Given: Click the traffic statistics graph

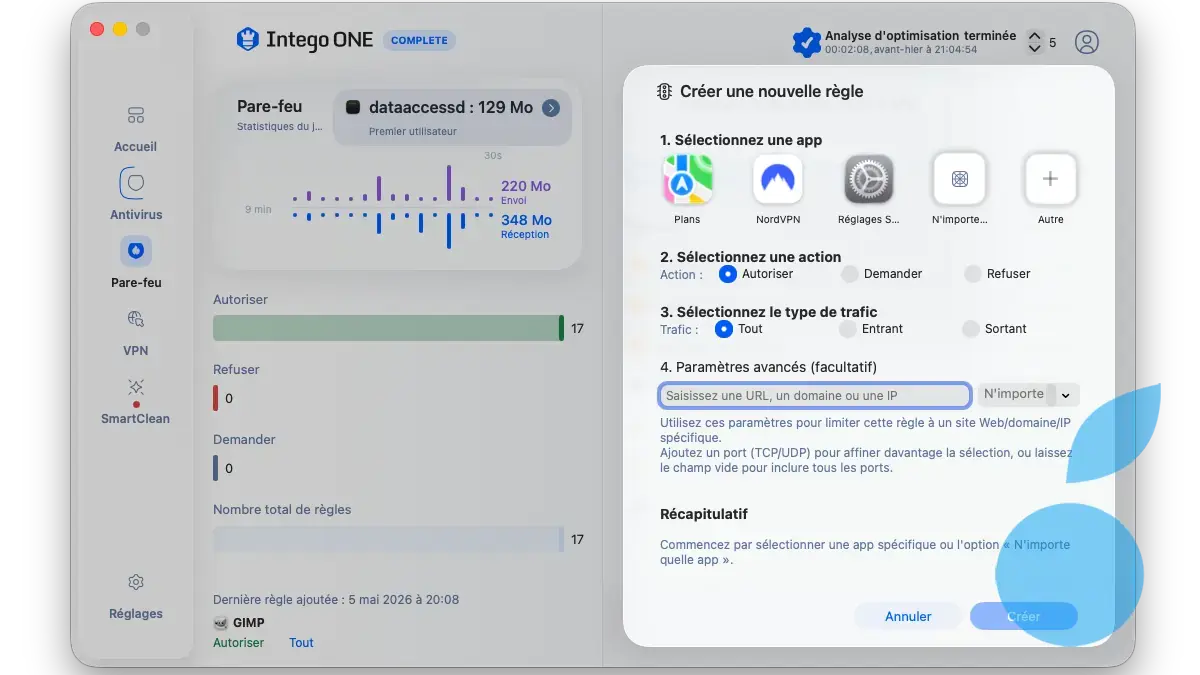Looking at the screenshot, I should (394, 207).
